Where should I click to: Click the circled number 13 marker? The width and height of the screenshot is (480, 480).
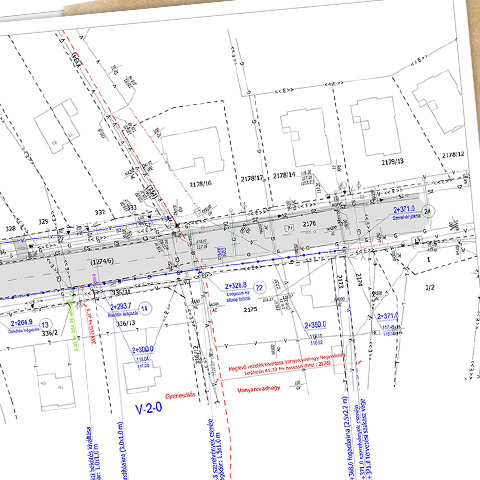45,325
